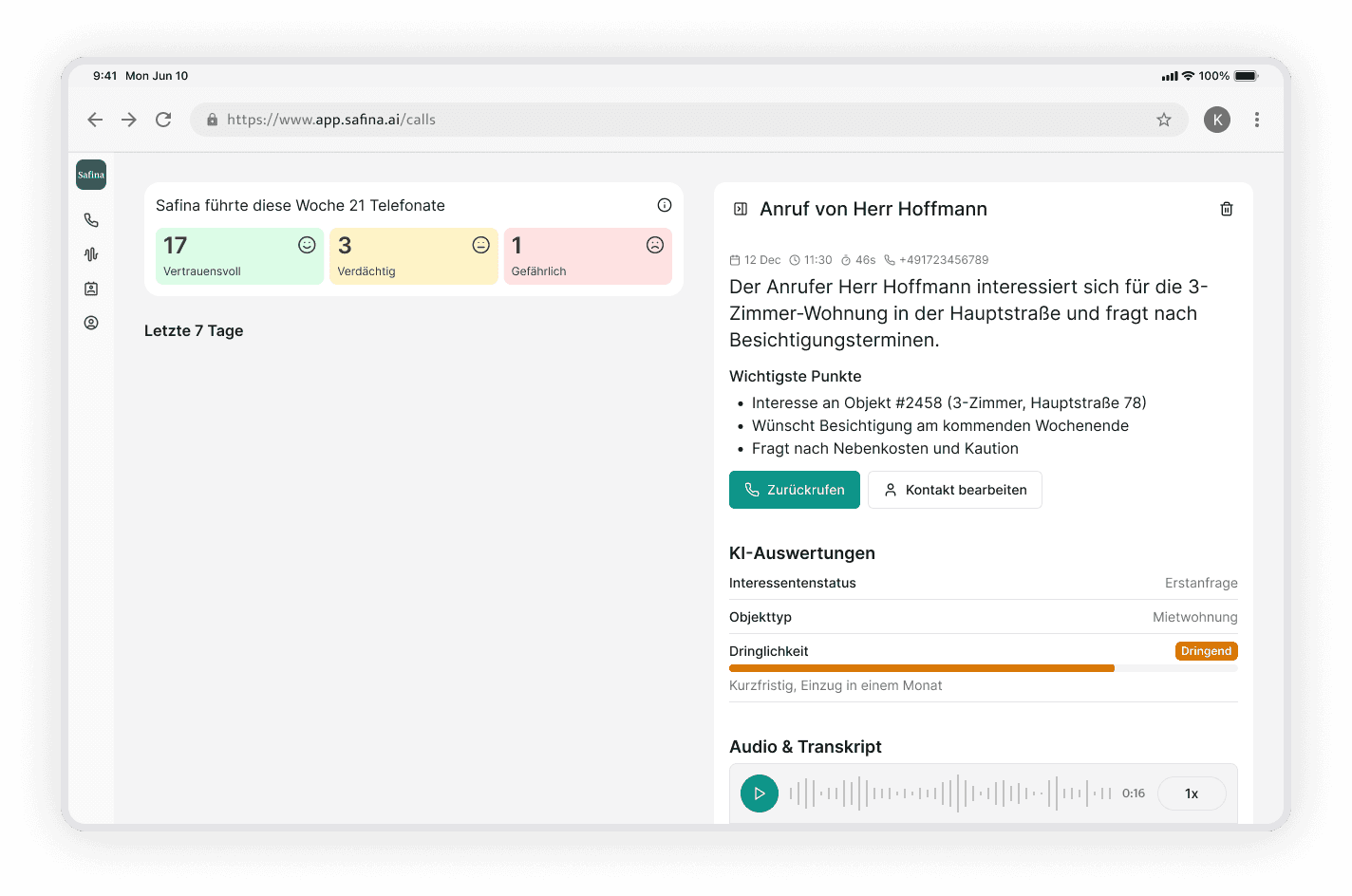Screen dimensions: 1352x896
Task: Click the Wünscht Besichtigung am kommenden Wochenende bullet
Action: point(940,425)
